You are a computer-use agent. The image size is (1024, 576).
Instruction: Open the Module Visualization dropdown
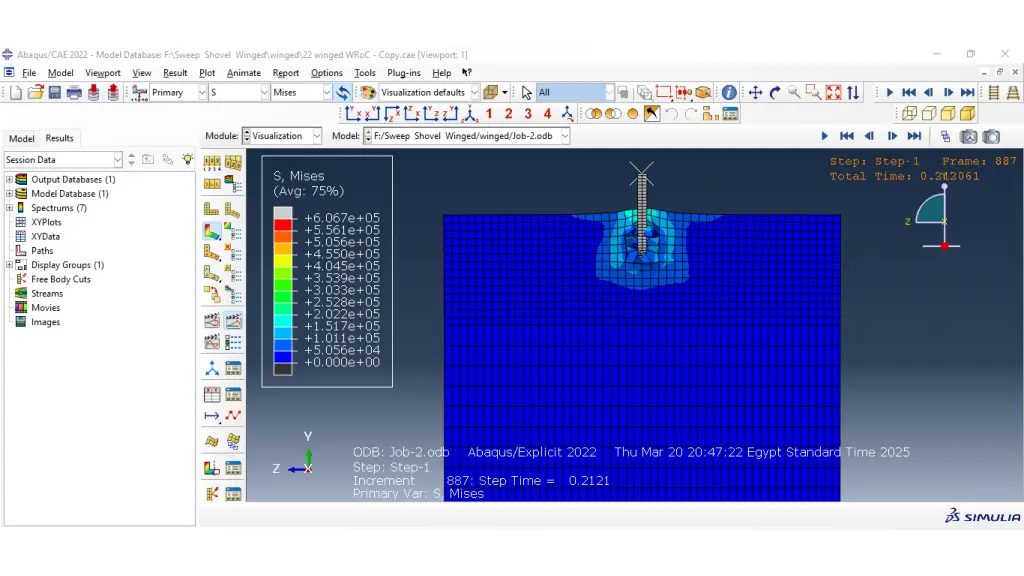(x=317, y=136)
